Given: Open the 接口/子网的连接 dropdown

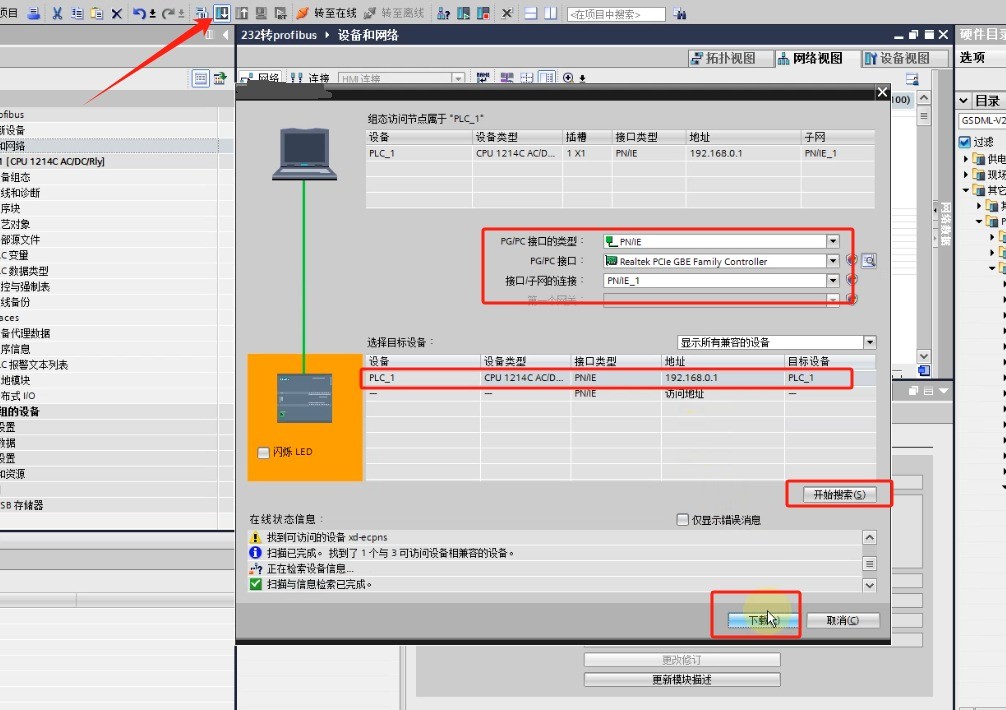Looking at the screenshot, I should [832, 280].
